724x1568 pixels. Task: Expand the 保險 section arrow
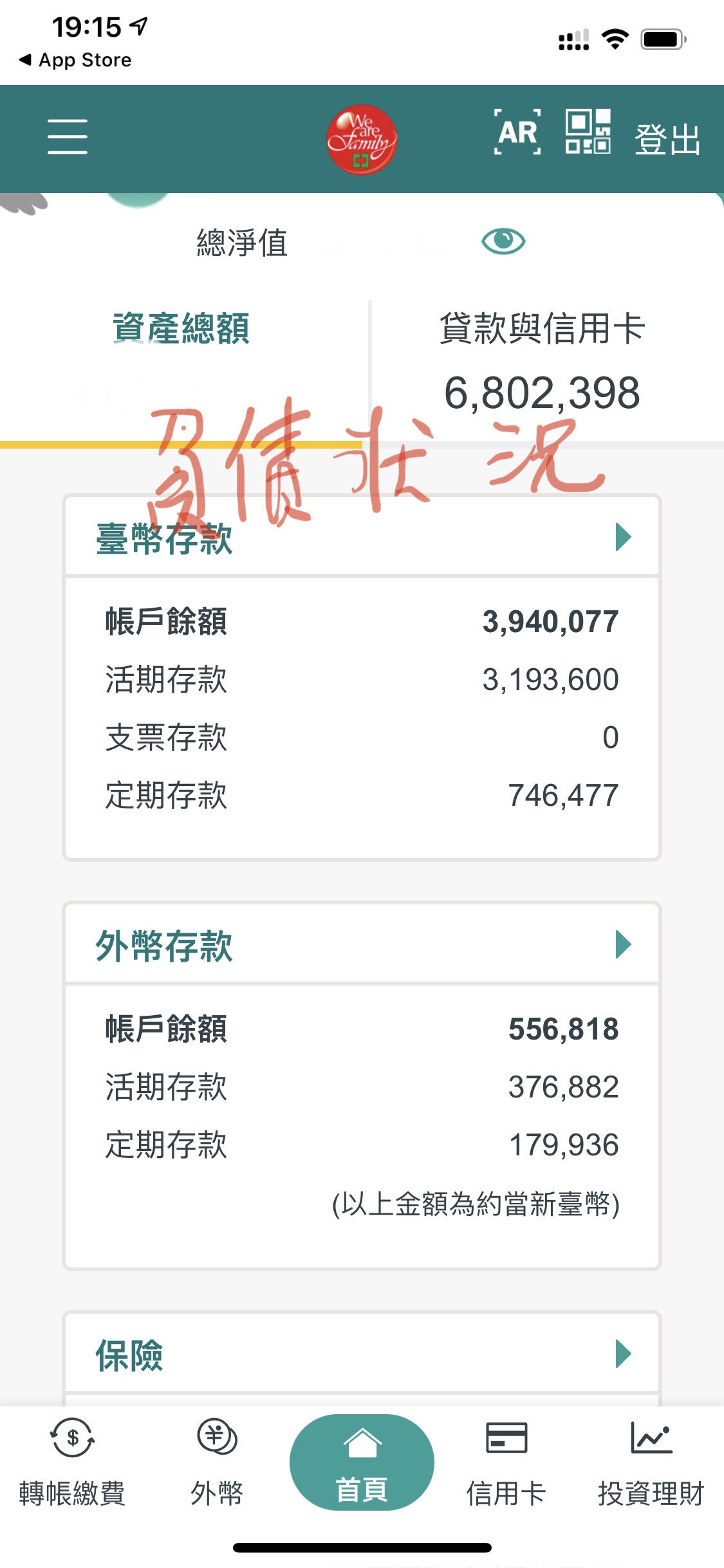point(622,1353)
